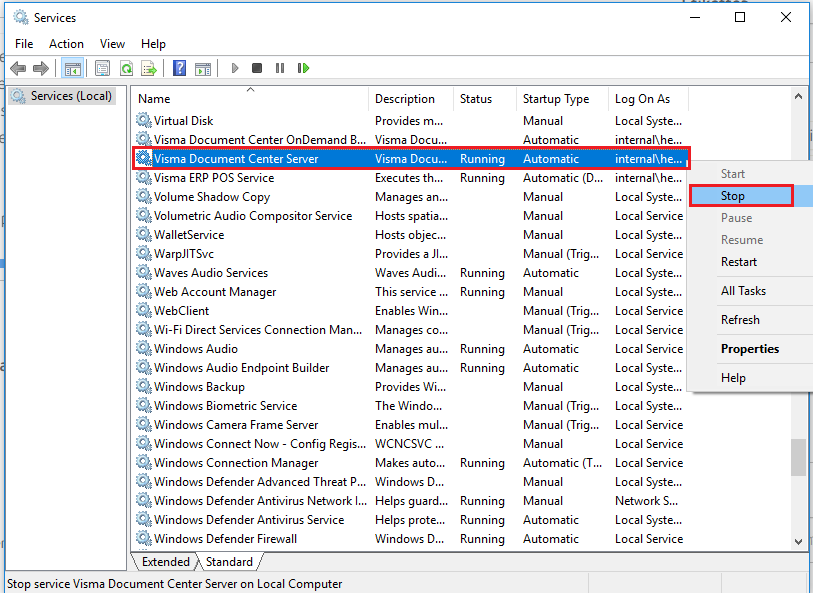813x593 pixels.
Task: Click Pause Service icon in toolbar
Action: click(x=280, y=68)
